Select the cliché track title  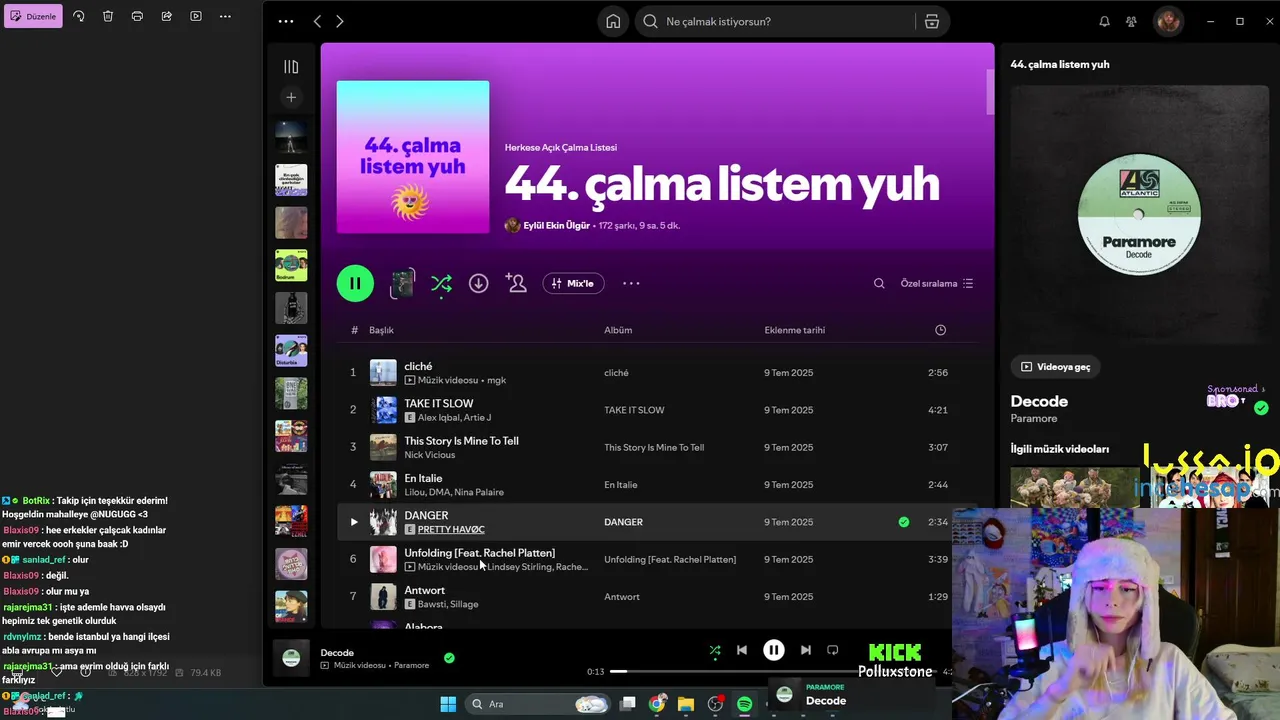point(418,366)
